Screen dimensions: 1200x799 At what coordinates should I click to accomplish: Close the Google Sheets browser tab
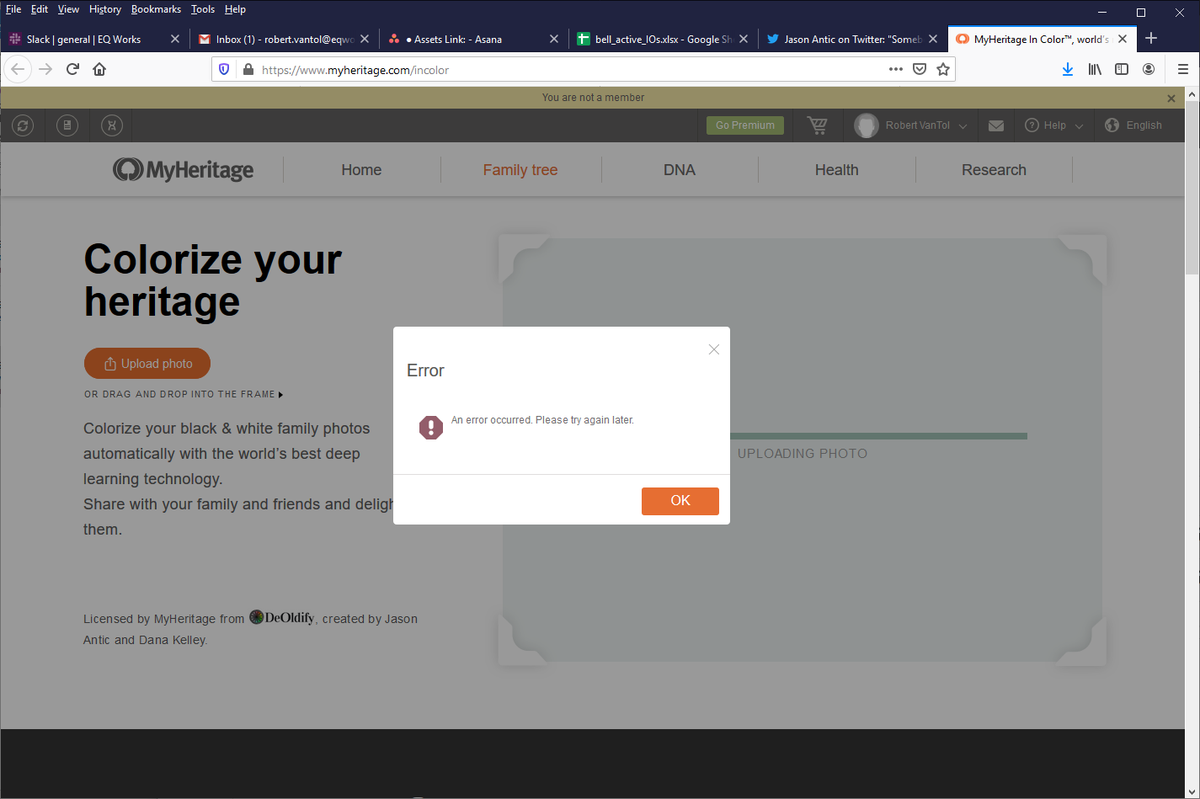[742, 39]
